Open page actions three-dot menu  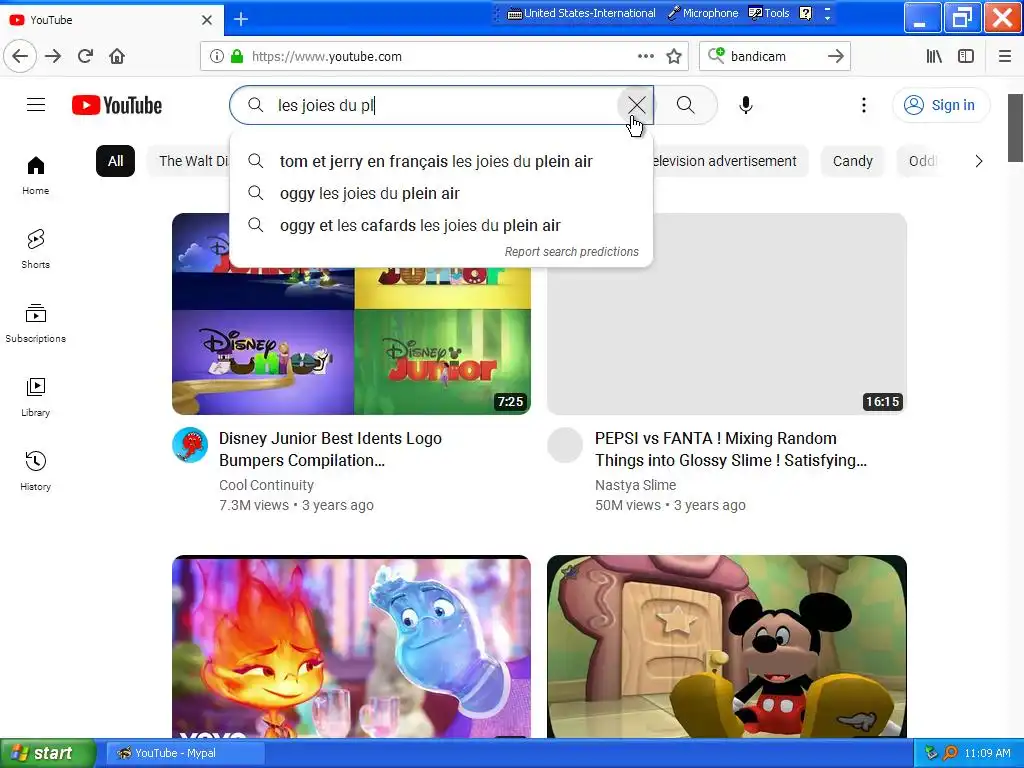pos(646,56)
